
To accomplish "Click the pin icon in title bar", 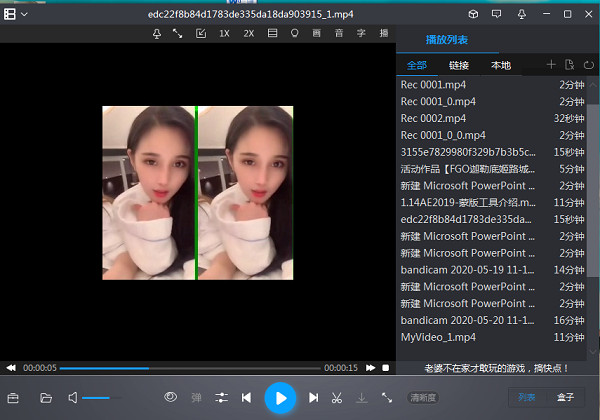I will pos(522,15).
